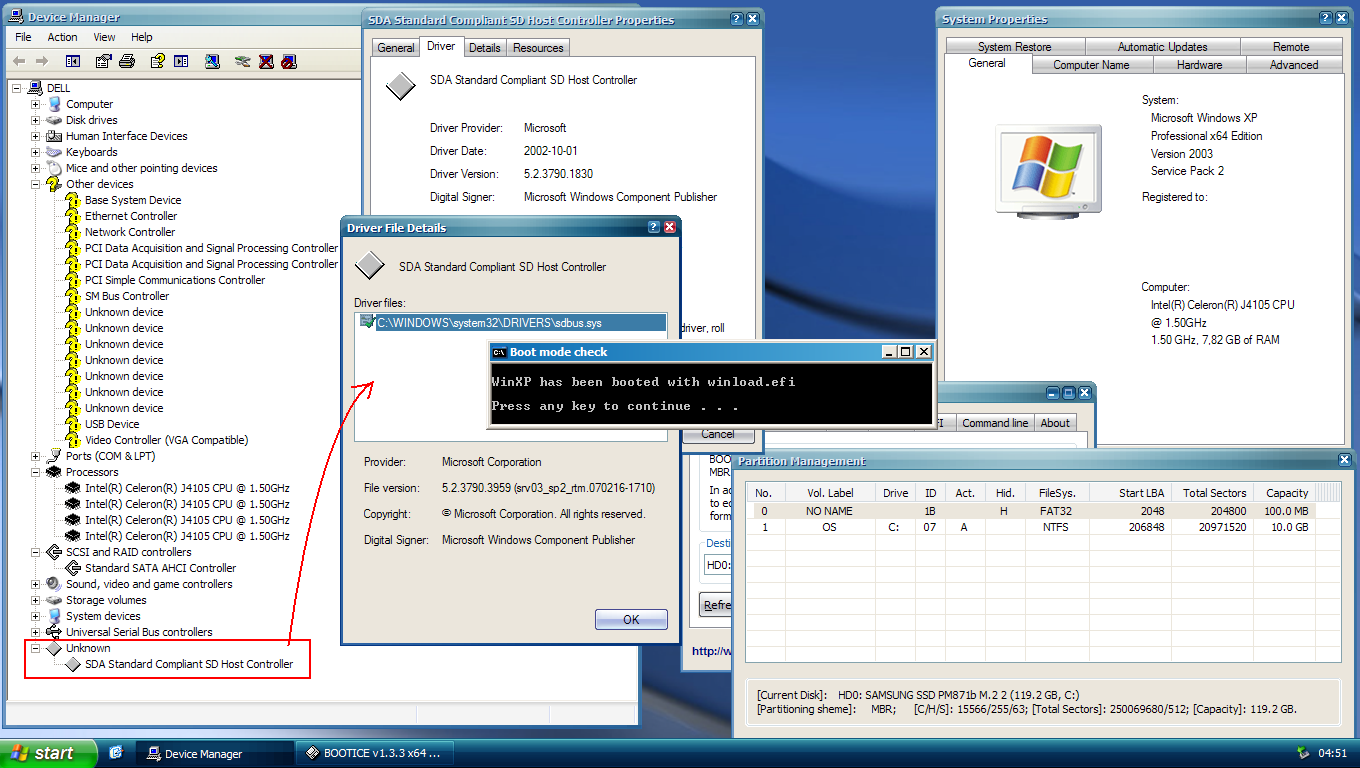Expand the Mice and other pointing devices node

pos(35,168)
